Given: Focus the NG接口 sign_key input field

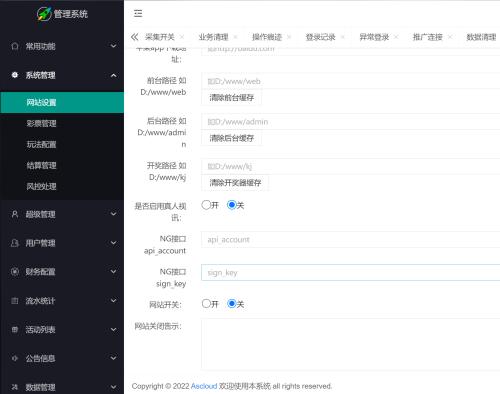Looking at the screenshot, I should click(351, 272).
